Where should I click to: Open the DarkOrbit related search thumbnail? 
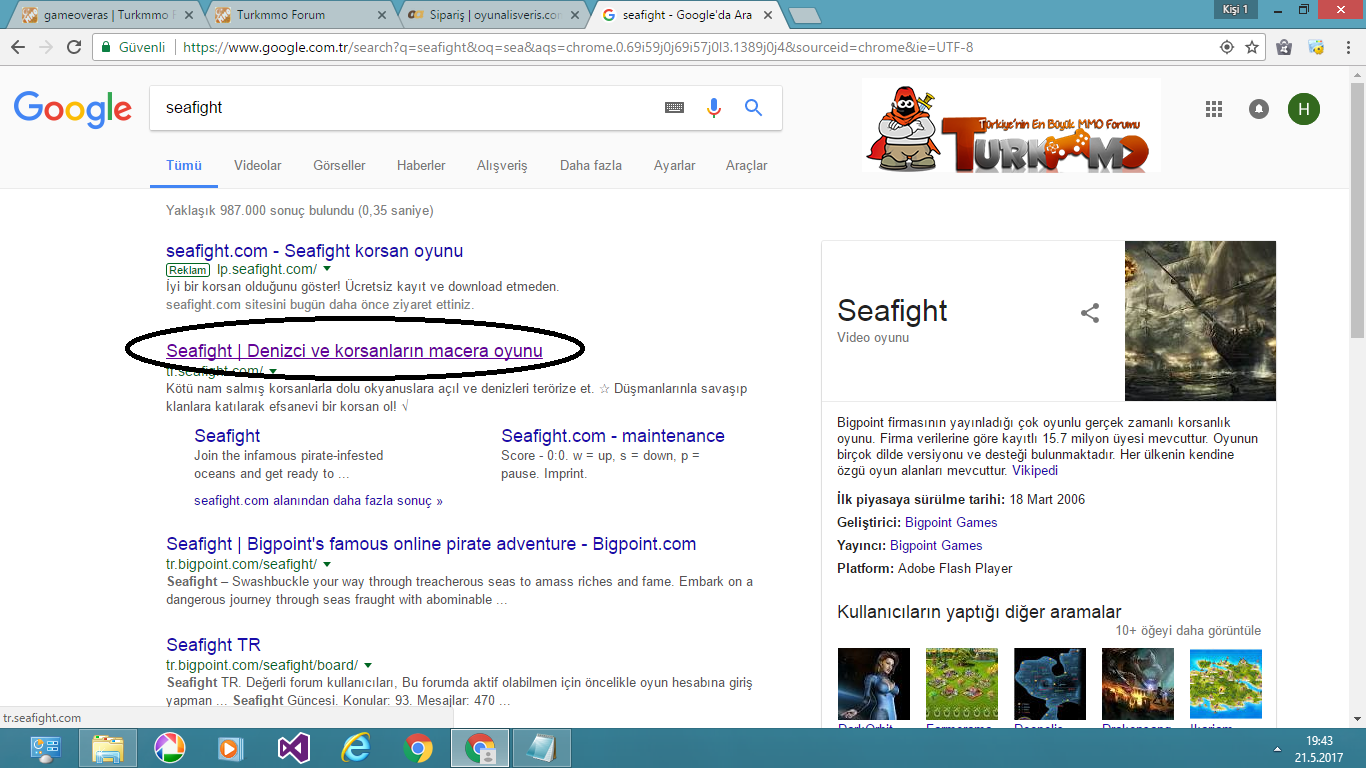click(874, 685)
